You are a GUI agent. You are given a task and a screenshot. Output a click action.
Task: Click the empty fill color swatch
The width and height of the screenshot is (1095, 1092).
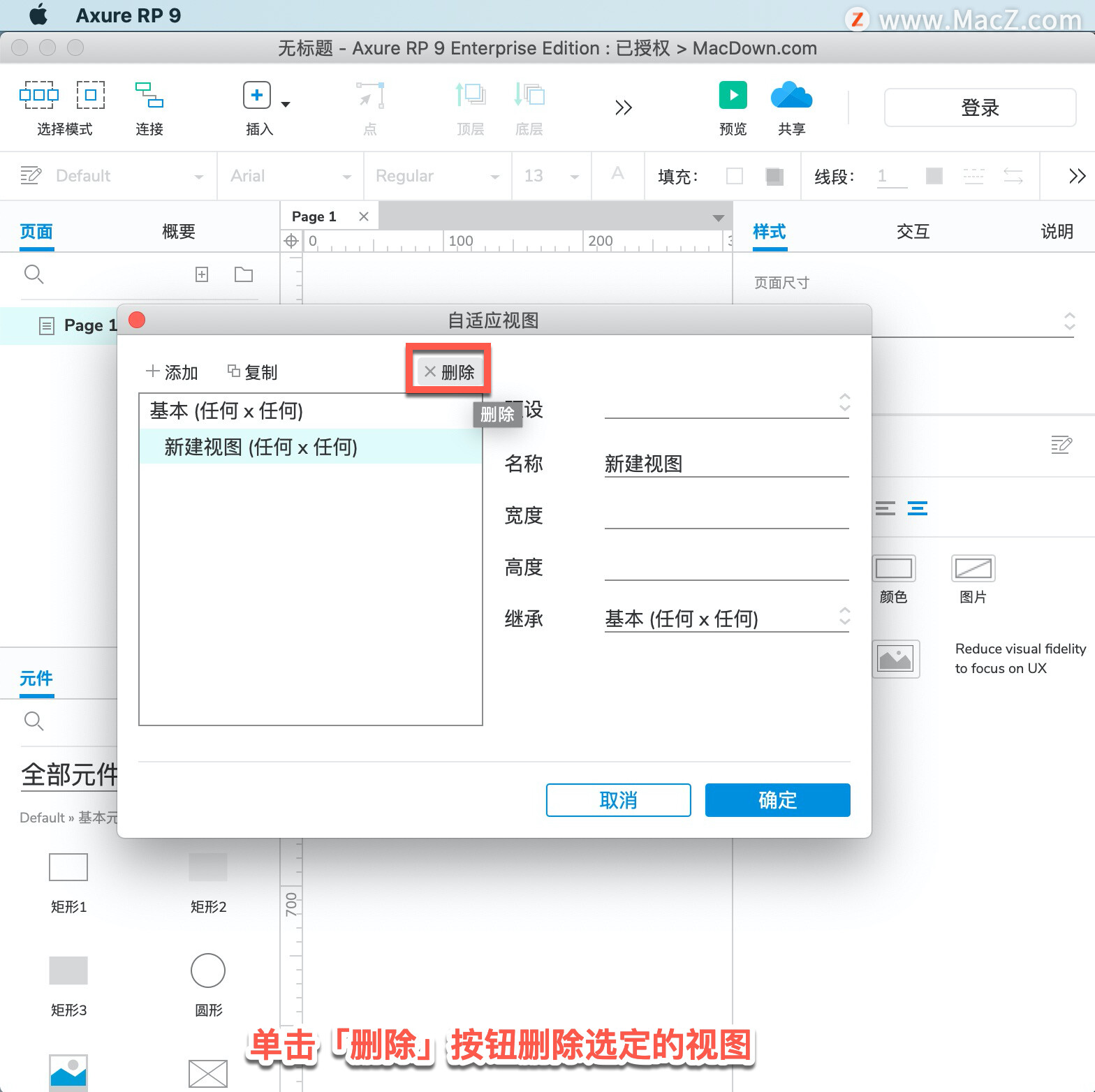735,176
